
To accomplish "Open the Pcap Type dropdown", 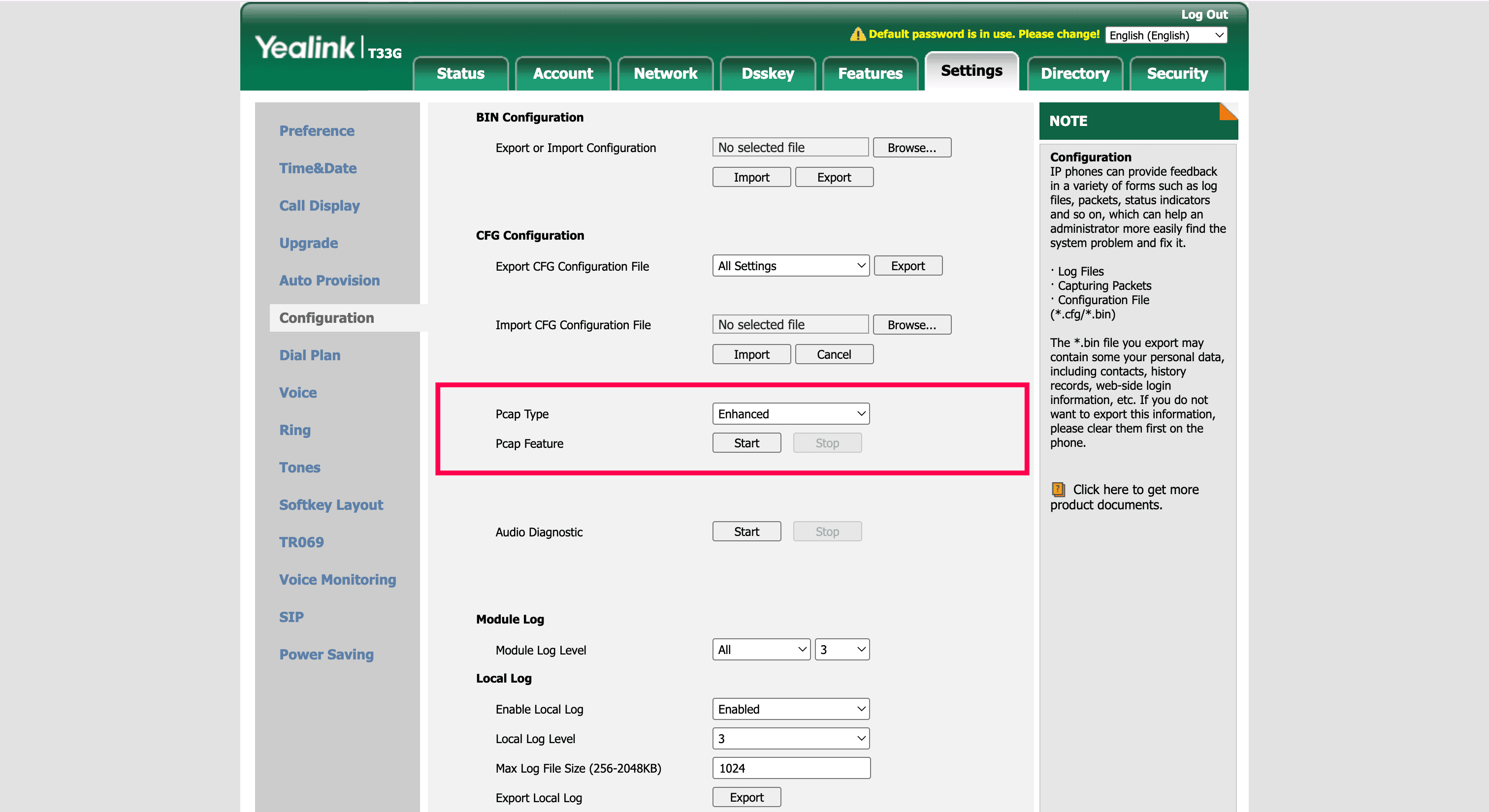I will [790, 414].
